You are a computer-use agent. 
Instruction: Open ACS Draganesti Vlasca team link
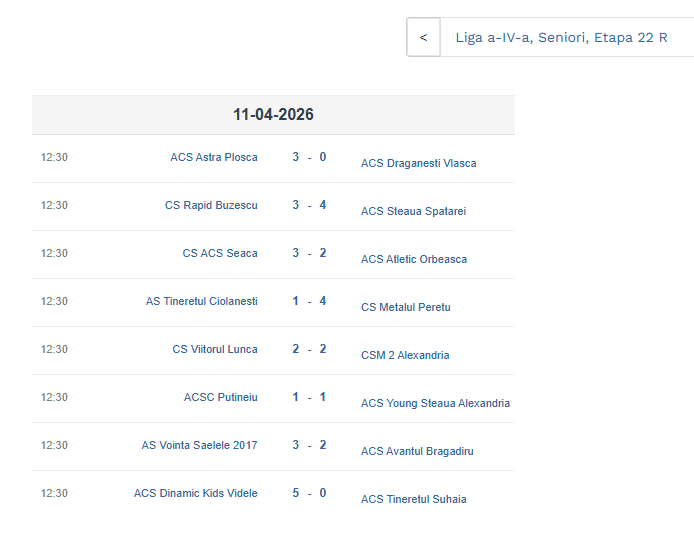pyautogui.click(x=418, y=163)
